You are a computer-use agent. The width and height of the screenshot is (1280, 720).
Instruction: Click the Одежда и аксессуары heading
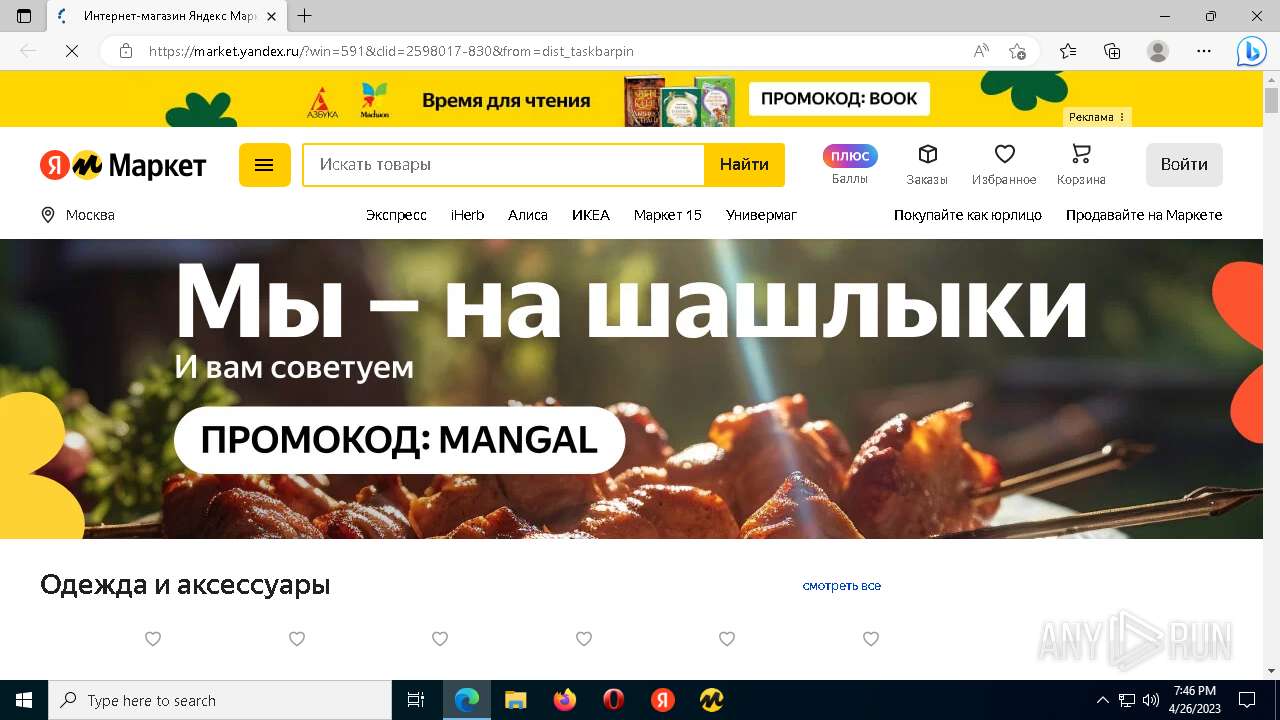tap(185, 585)
